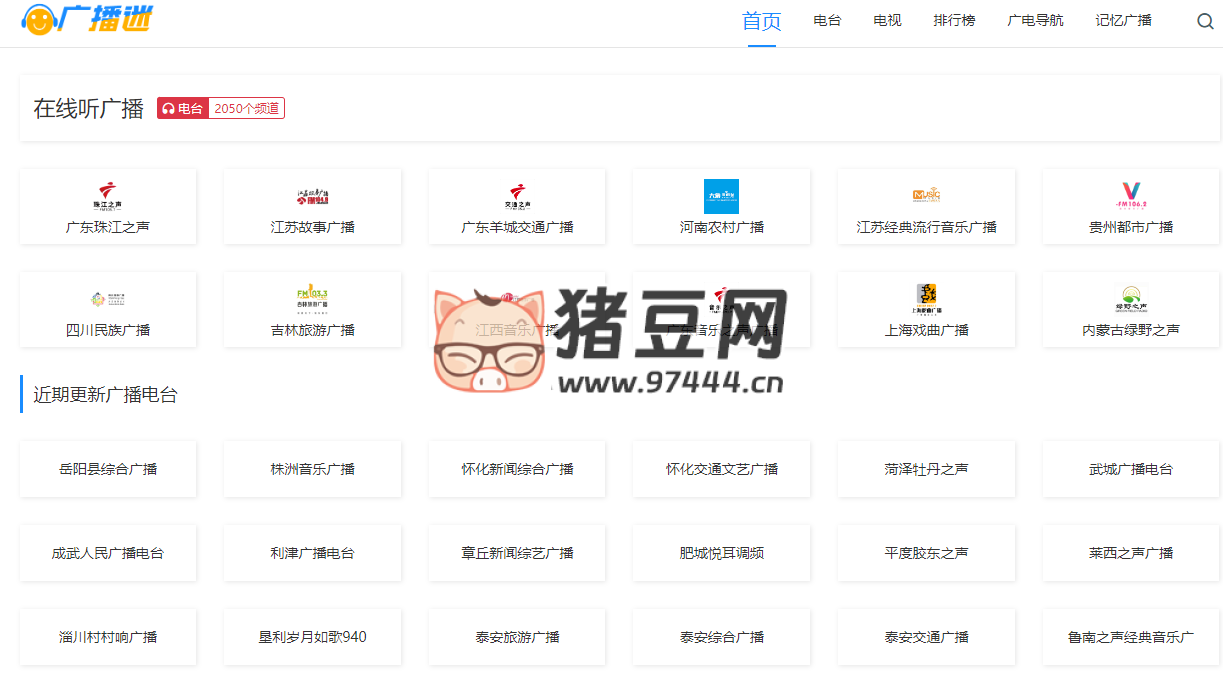Go to the 首页 tab
The image size is (1223, 680).
[761, 21]
